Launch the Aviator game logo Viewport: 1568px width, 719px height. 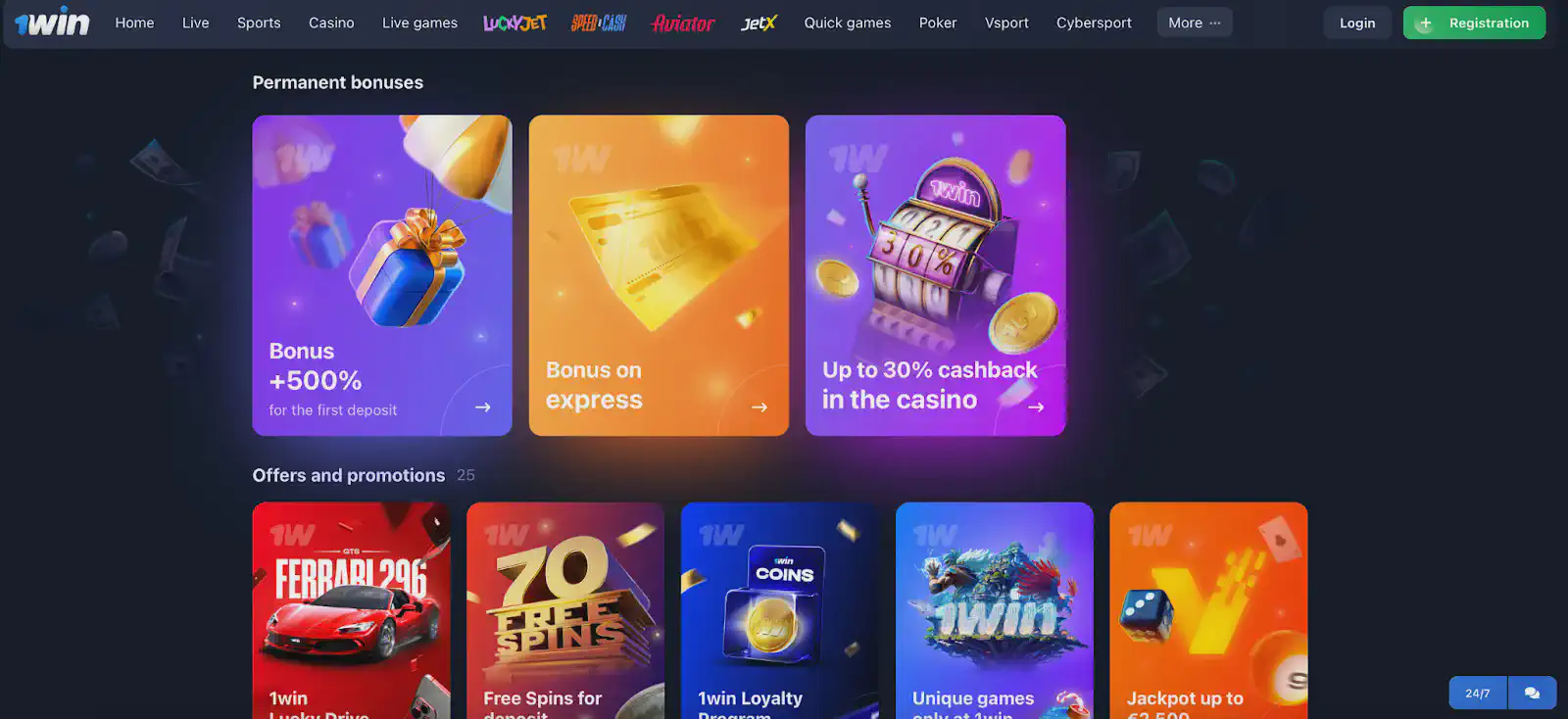tap(684, 23)
